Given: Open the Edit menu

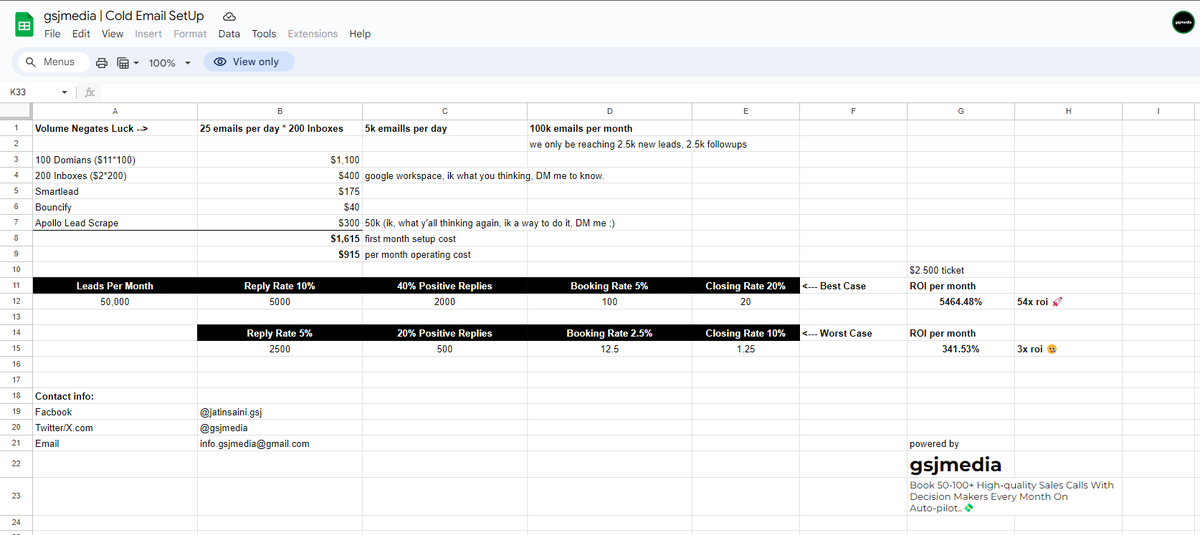Looking at the screenshot, I should pos(81,34).
